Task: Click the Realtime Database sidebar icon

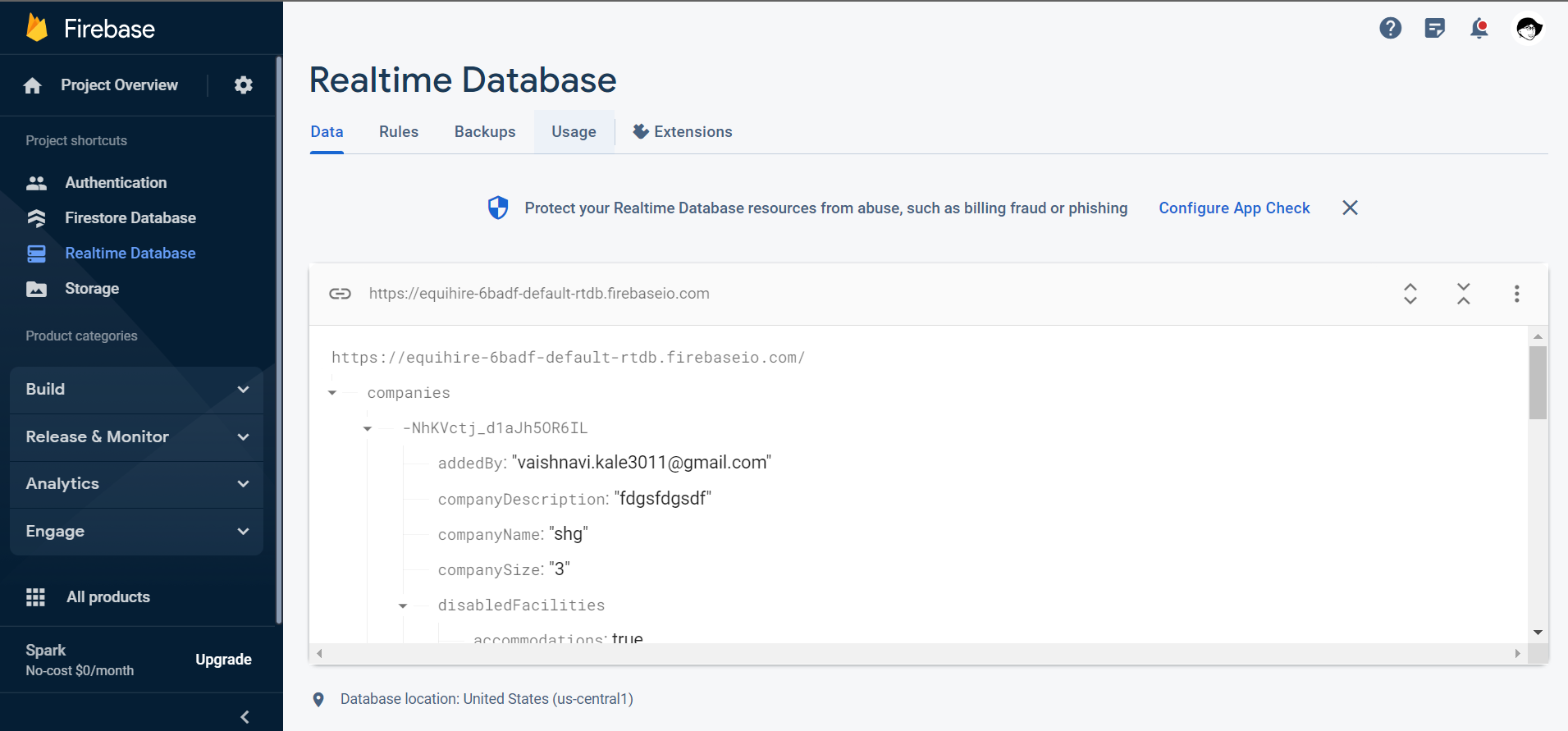Action: [x=36, y=254]
